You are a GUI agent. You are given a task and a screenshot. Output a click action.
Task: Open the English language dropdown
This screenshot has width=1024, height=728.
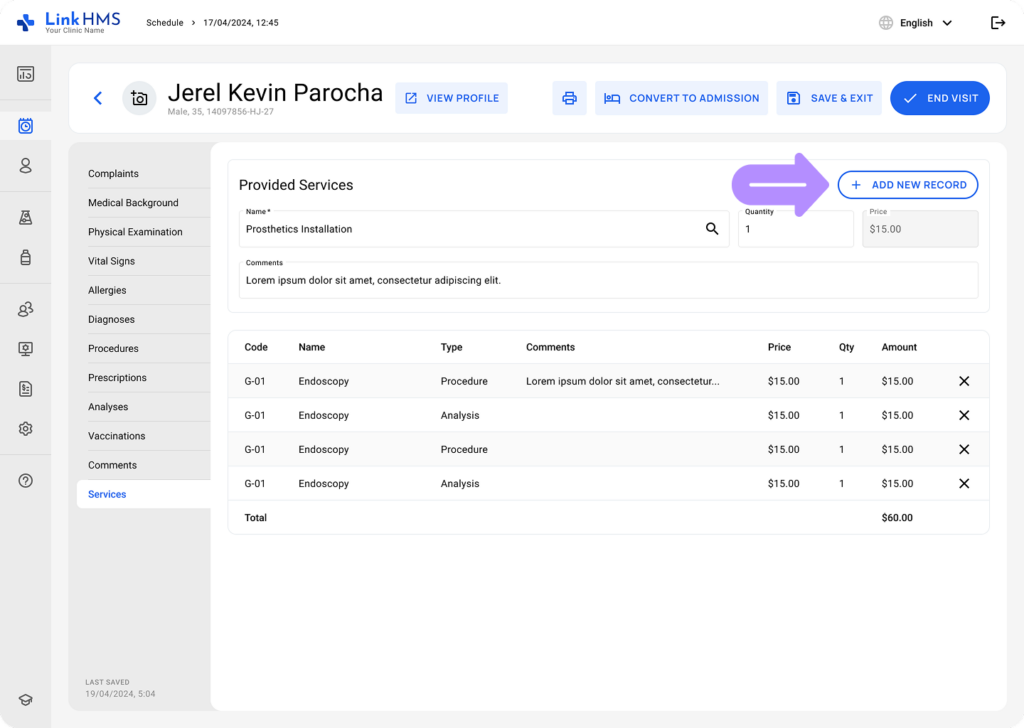(x=914, y=22)
